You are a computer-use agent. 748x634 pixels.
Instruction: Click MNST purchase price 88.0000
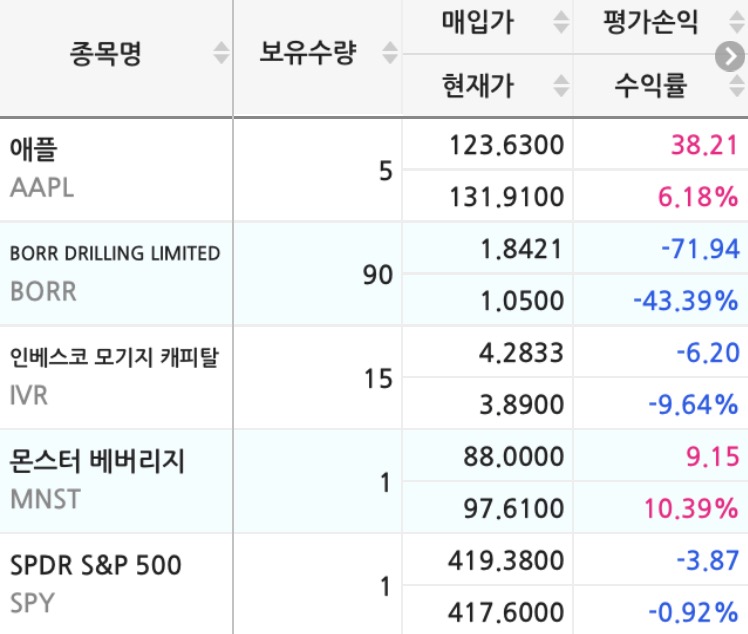coord(514,457)
